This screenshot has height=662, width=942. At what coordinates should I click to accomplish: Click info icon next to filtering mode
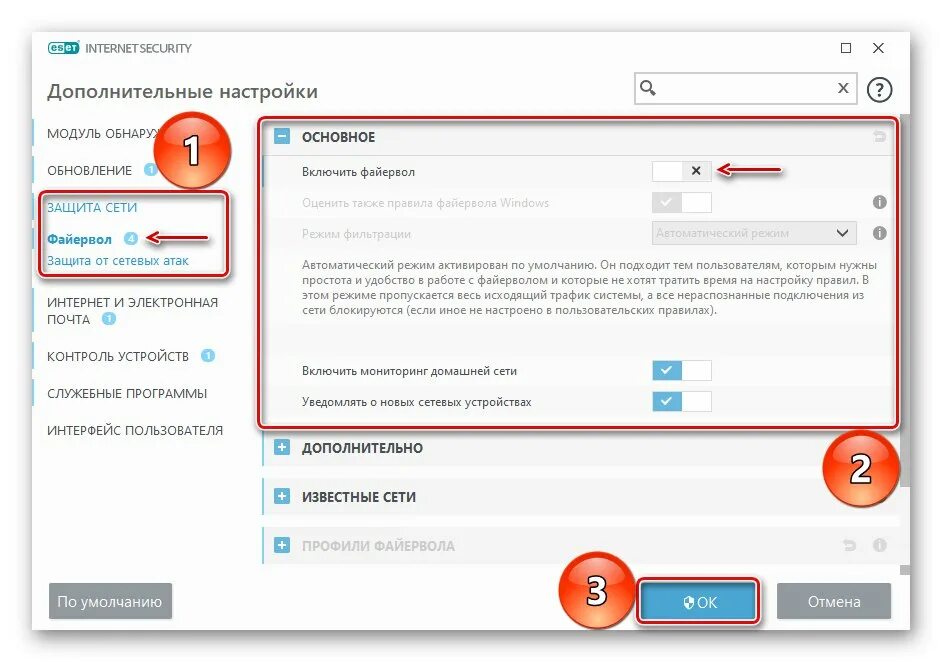pos(880,233)
